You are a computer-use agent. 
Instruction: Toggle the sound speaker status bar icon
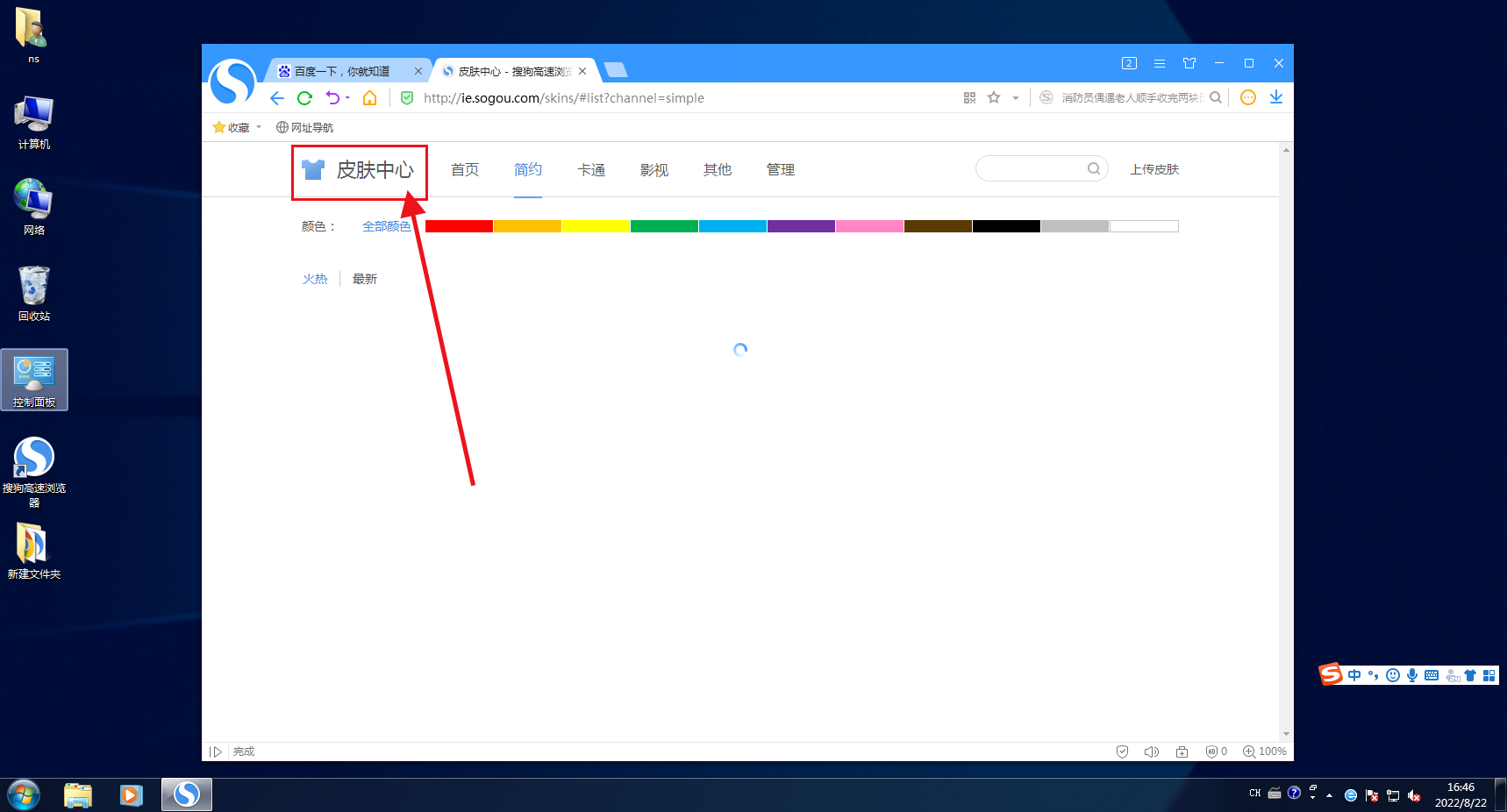[x=1152, y=751]
